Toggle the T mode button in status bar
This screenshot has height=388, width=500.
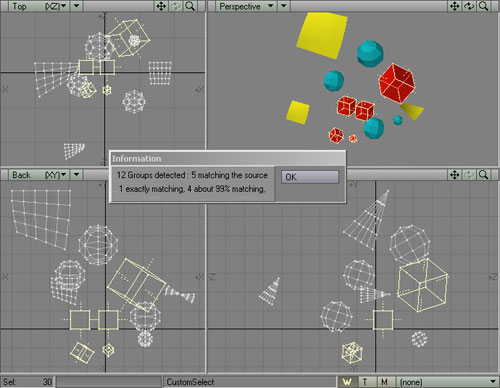365,382
